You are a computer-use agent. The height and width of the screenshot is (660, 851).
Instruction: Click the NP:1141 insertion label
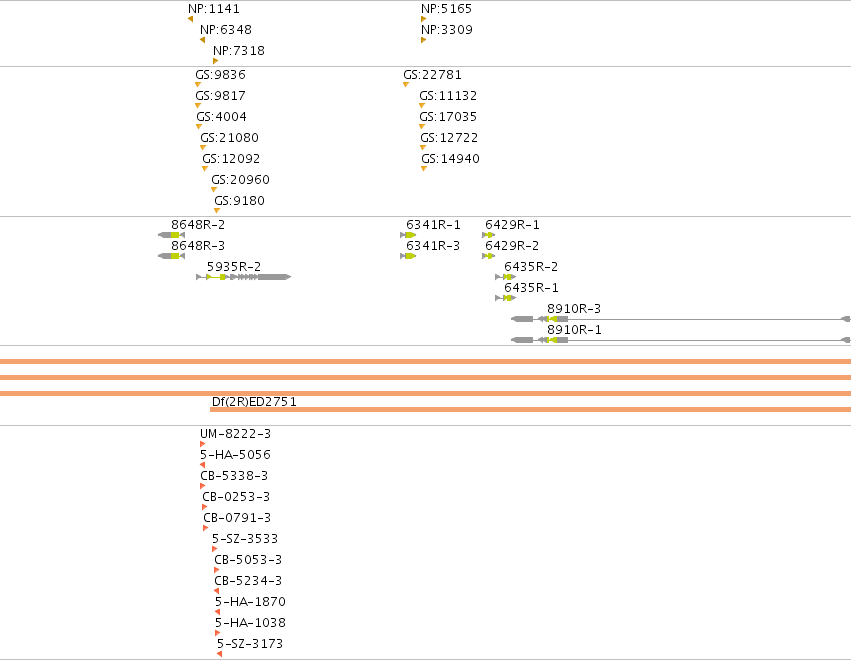[214, 9]
